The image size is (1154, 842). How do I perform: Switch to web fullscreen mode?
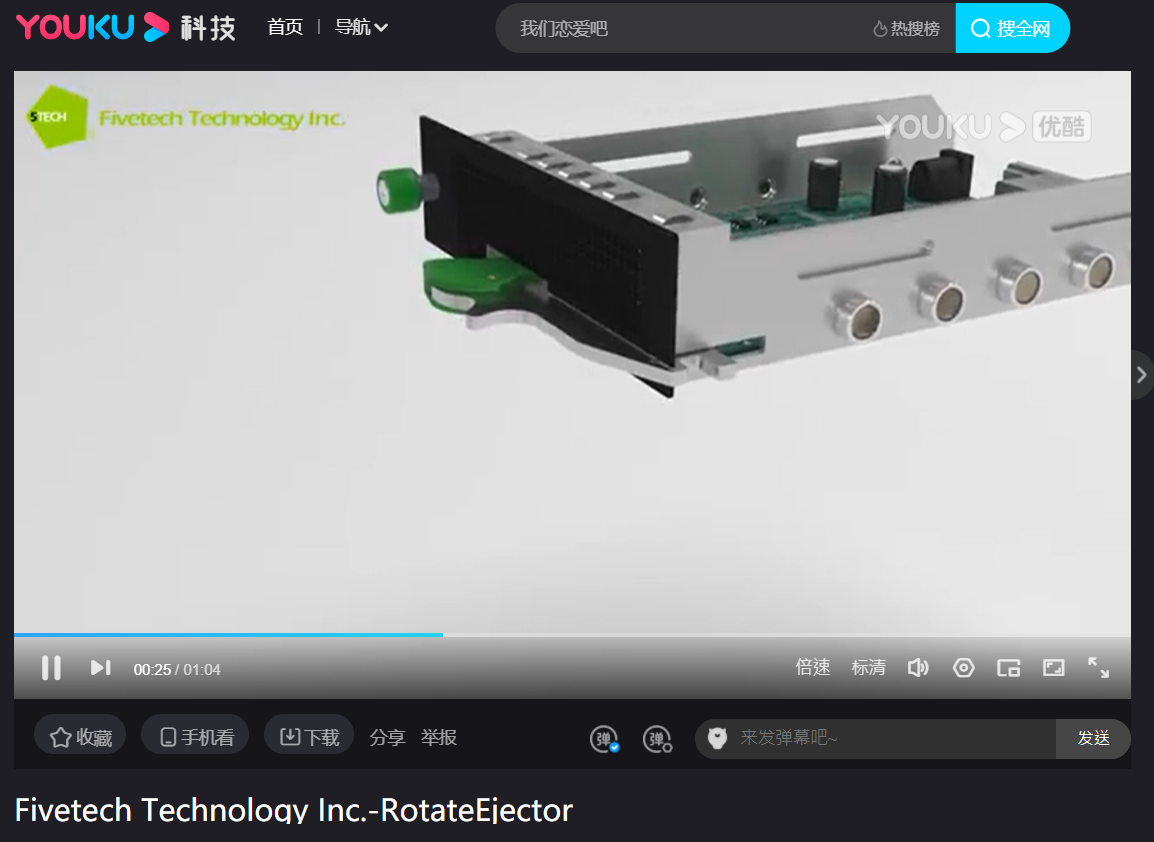point(1054,668)
